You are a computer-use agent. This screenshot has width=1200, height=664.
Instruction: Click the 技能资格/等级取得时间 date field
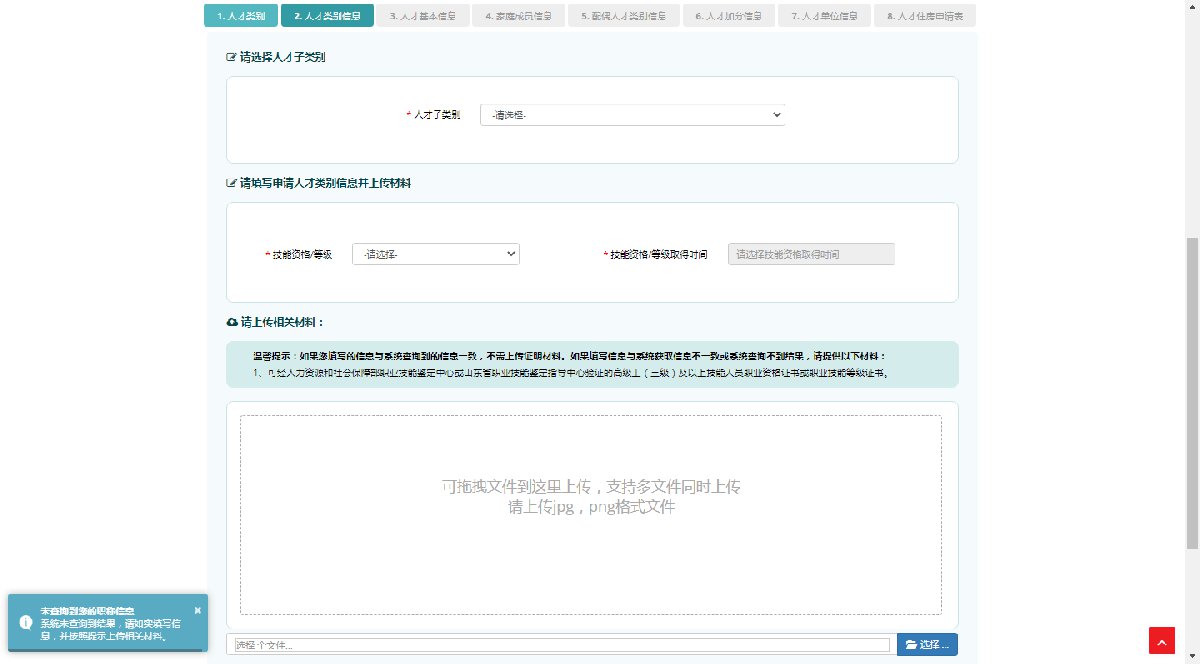(x=812, y=254)
